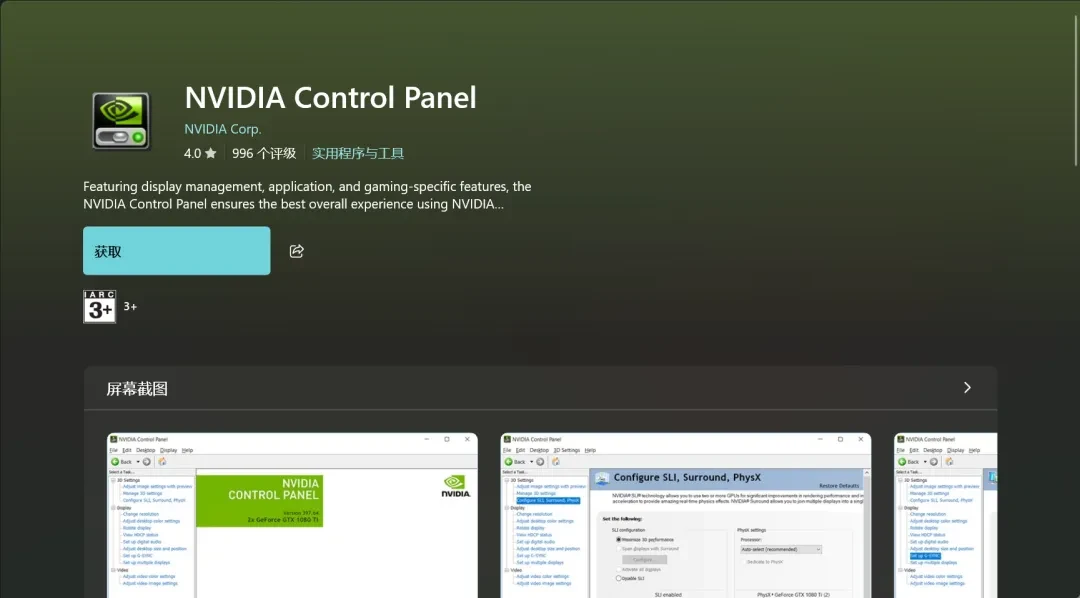Open the Configure SLI, Surround, PhysX screenshot
The height and width of the screenshot is (598, 1080).
686,515
